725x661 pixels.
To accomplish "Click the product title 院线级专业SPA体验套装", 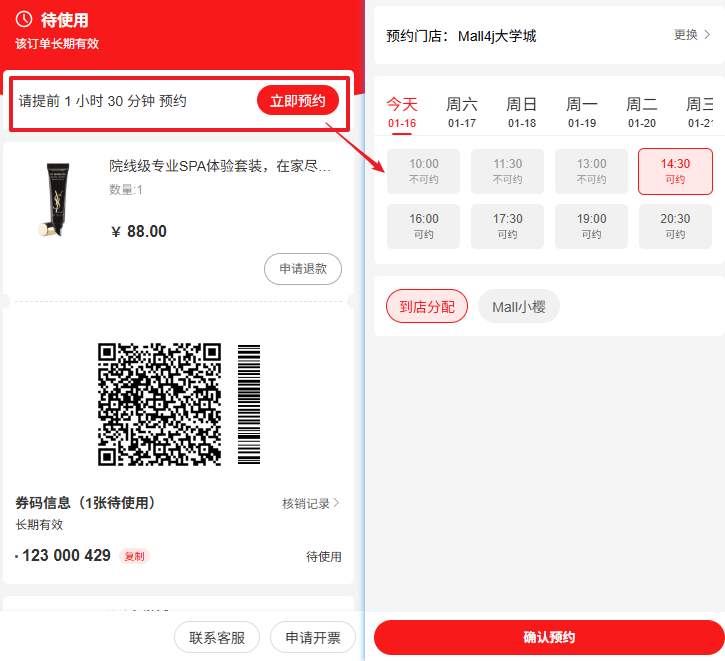I will coord(220,165).
